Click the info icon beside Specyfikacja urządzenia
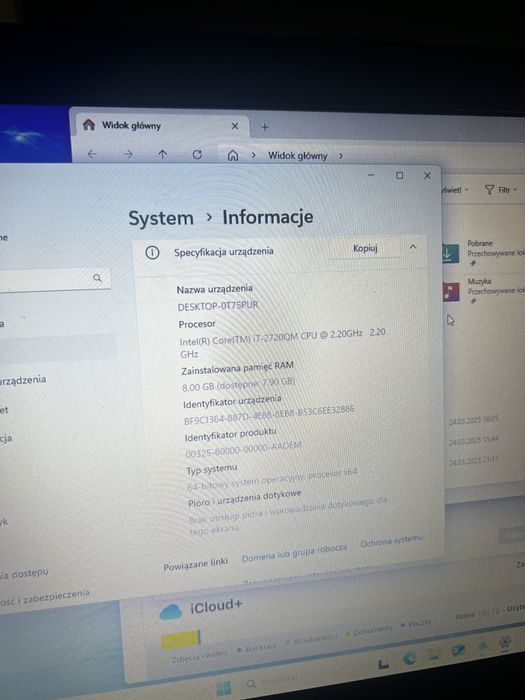This screenshot has width=525, height=700. click(152, 253)
